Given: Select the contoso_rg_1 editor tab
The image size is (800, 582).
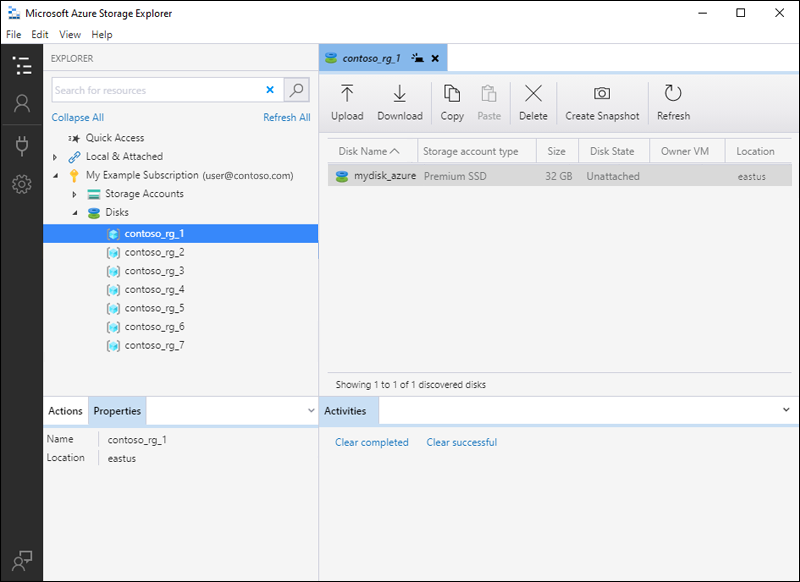Looking at the screenshot, I should coord(383,58).
